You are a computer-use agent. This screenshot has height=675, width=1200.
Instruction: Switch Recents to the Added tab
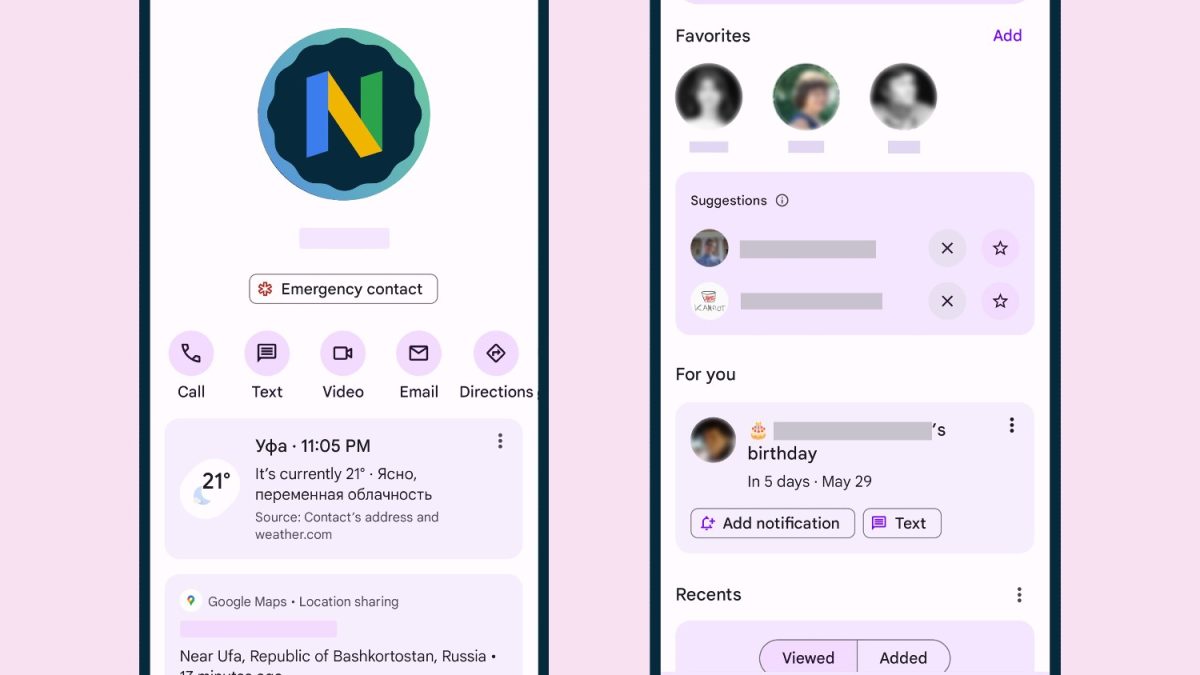903,657
